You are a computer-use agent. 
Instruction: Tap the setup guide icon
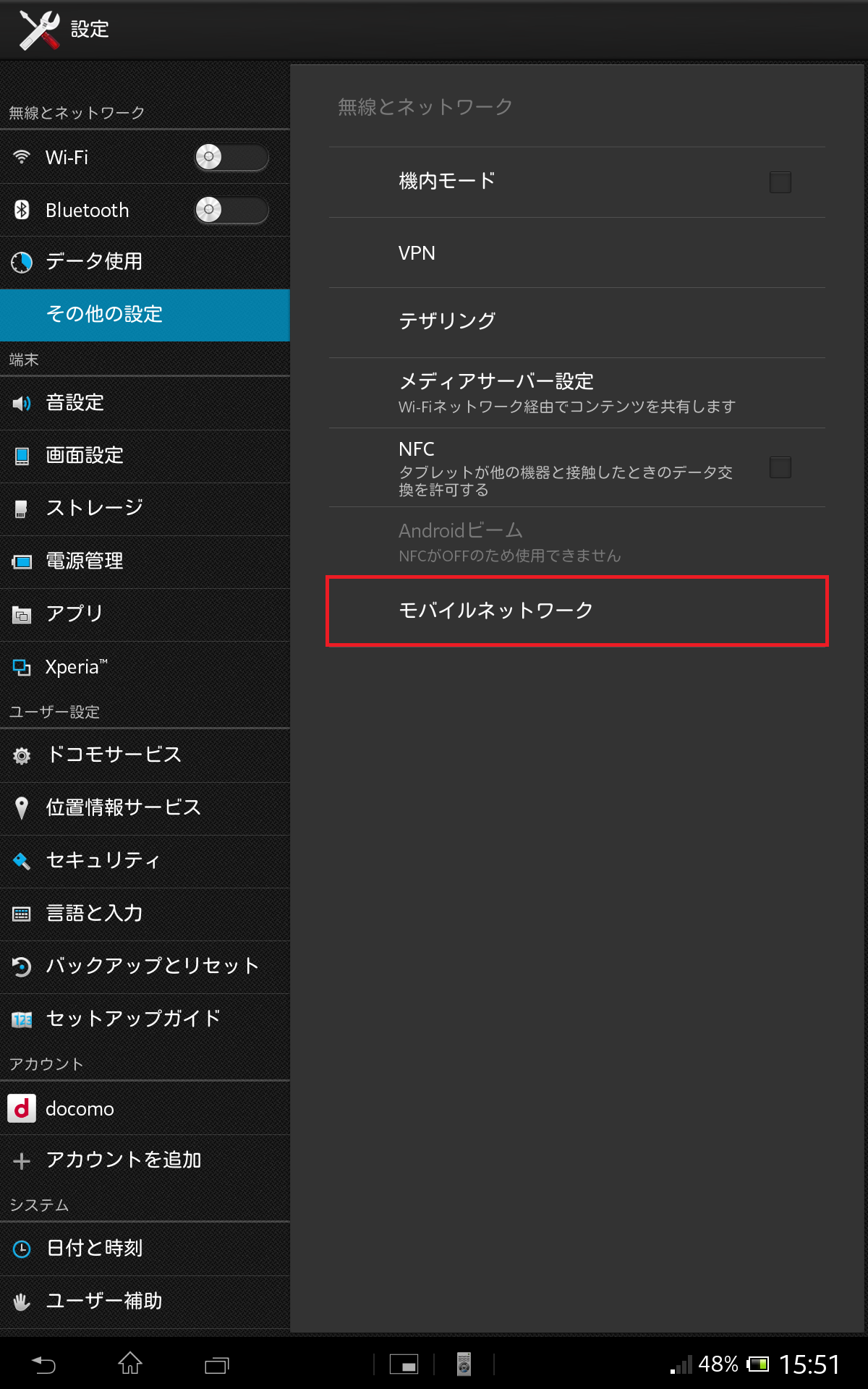(x=22, y=1020)
